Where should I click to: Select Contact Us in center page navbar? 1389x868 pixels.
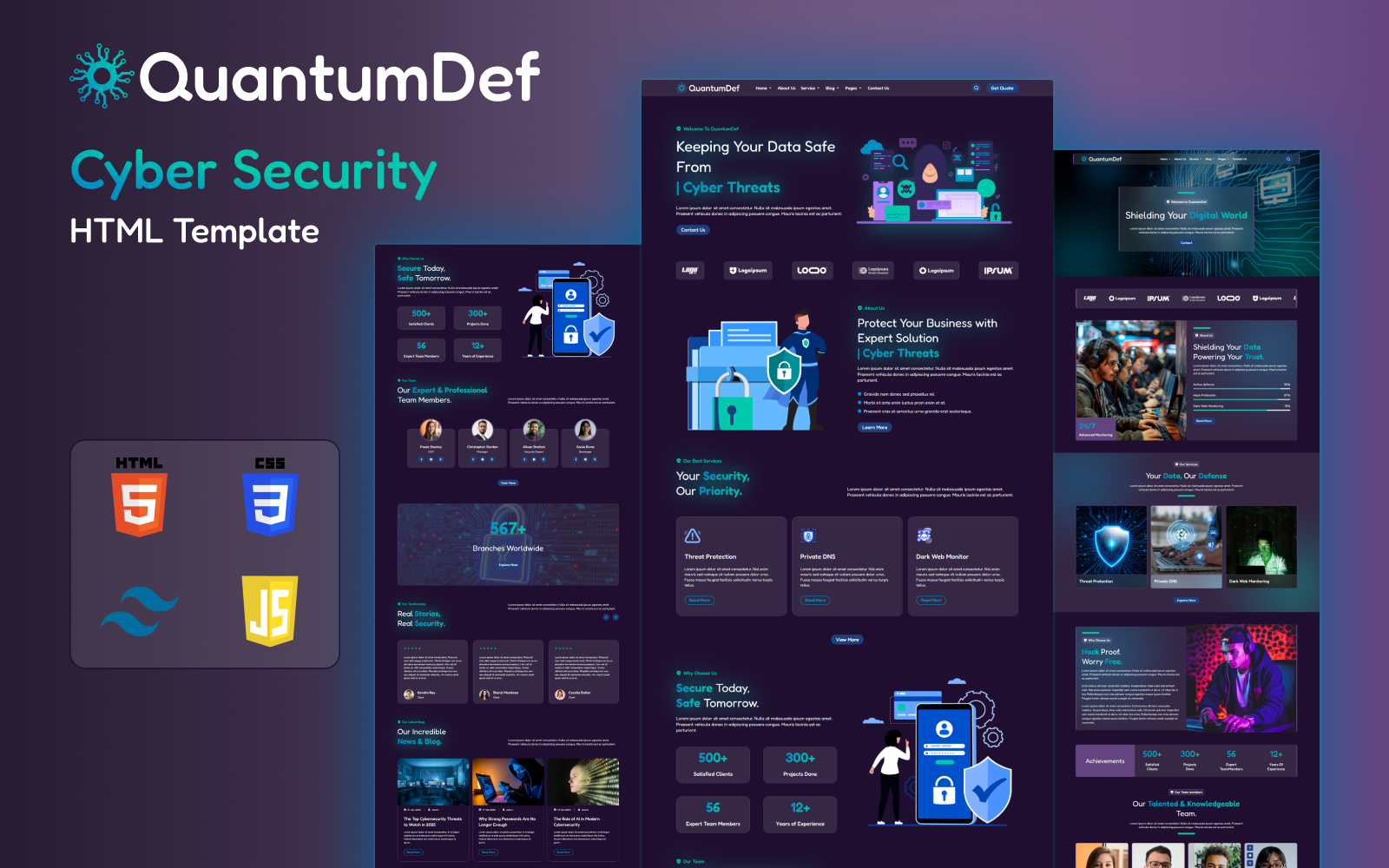[x=879, y=88]
